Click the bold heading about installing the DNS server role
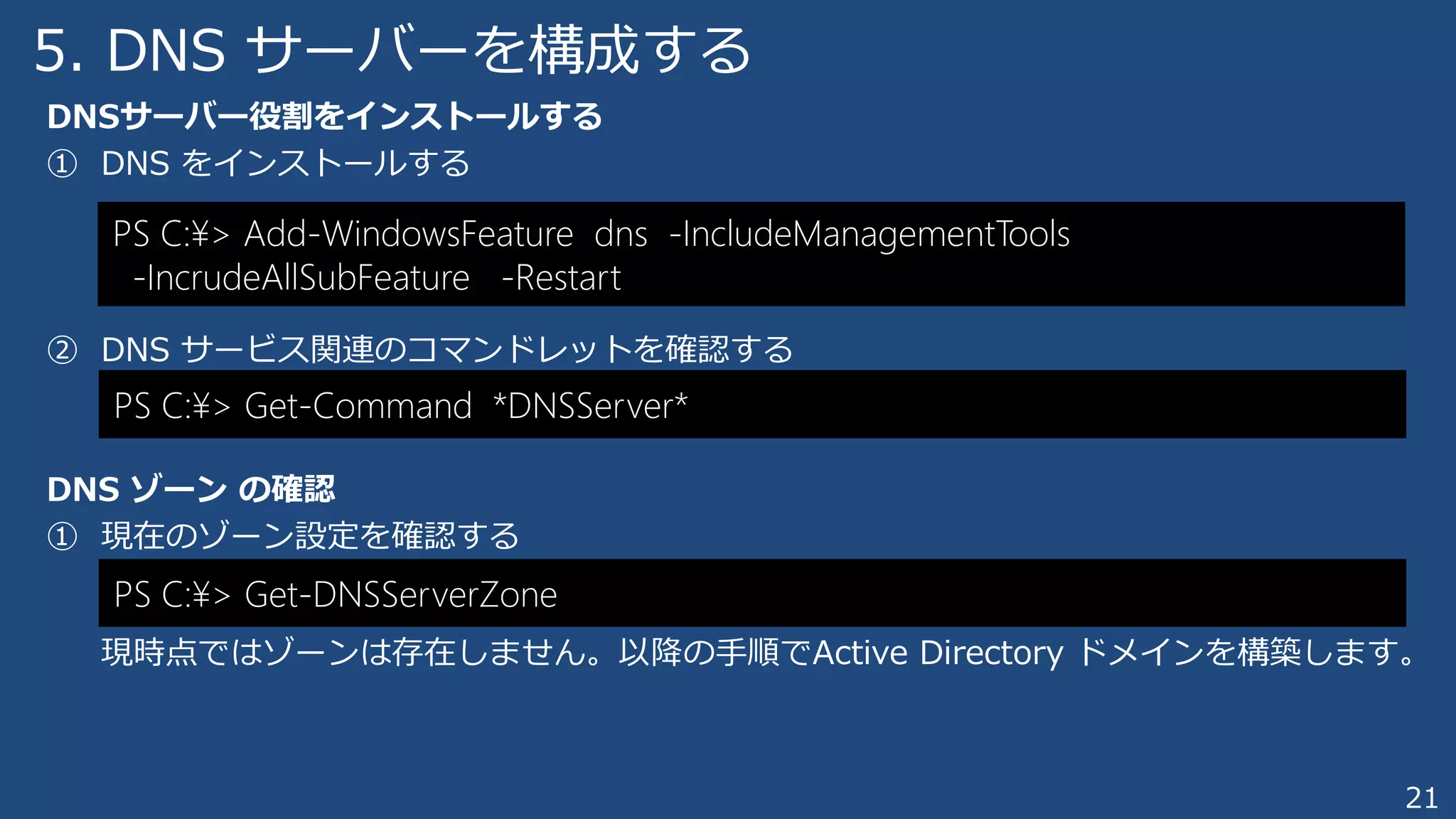Screen dimensions: 1456x819 [324, 117]
